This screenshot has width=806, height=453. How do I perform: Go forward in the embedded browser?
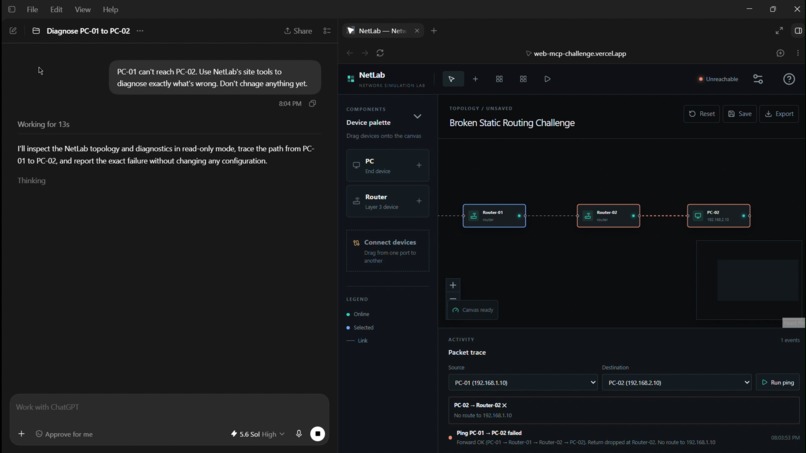coord(365,53)
